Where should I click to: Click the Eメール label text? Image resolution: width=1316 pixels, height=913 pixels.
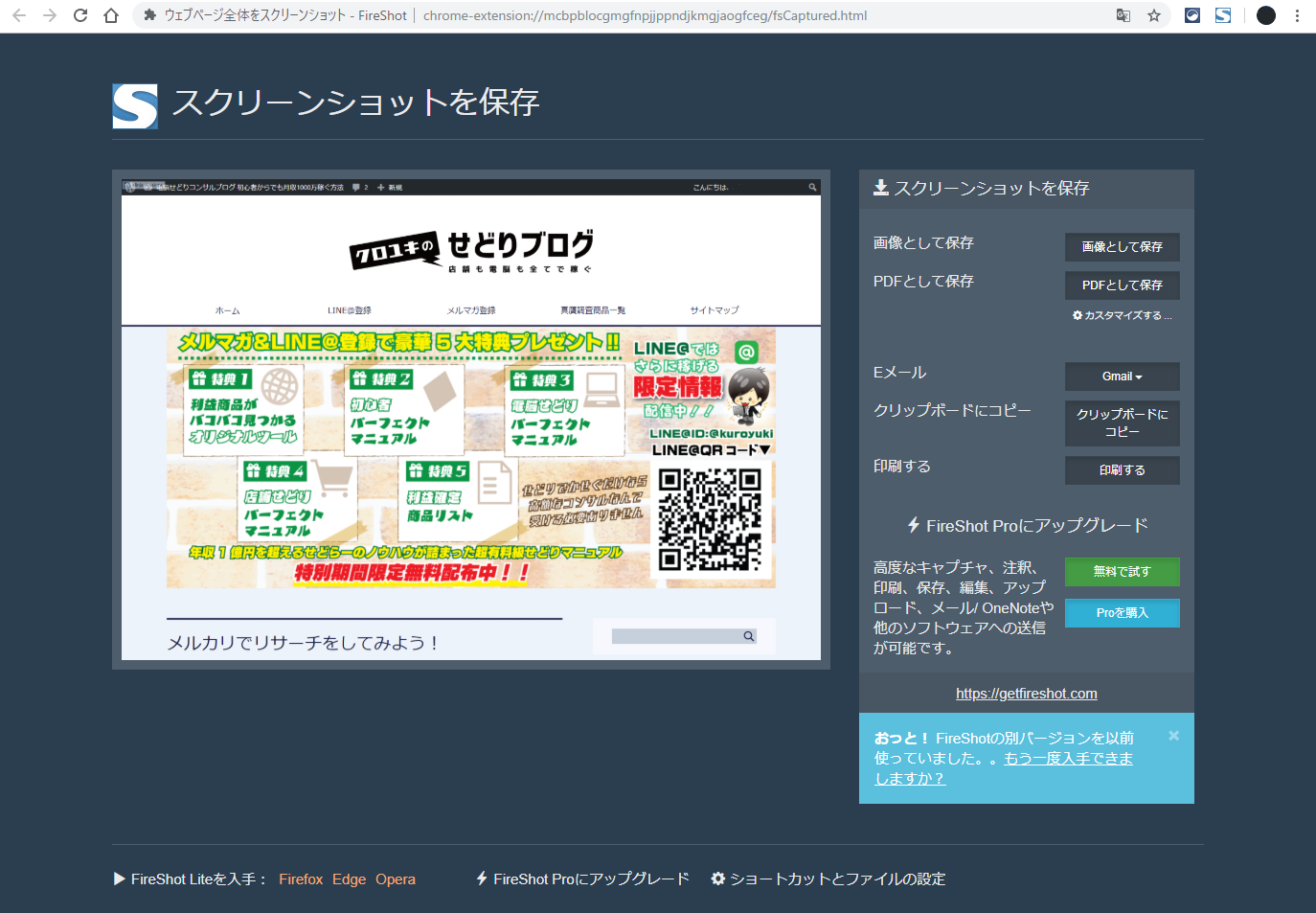[900, 373]
